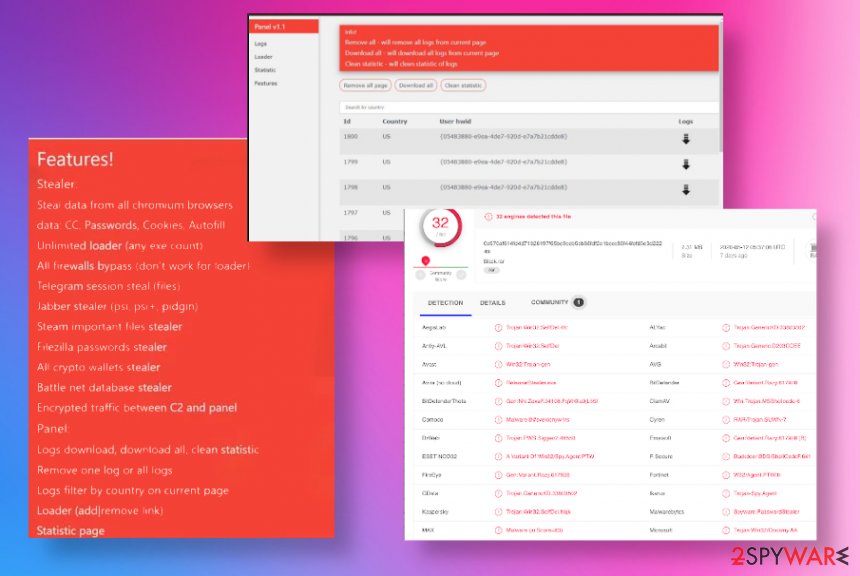Viewport: 860px width, 576px height.
Task: Open Features in the panel sidebar
Action: 265,83
